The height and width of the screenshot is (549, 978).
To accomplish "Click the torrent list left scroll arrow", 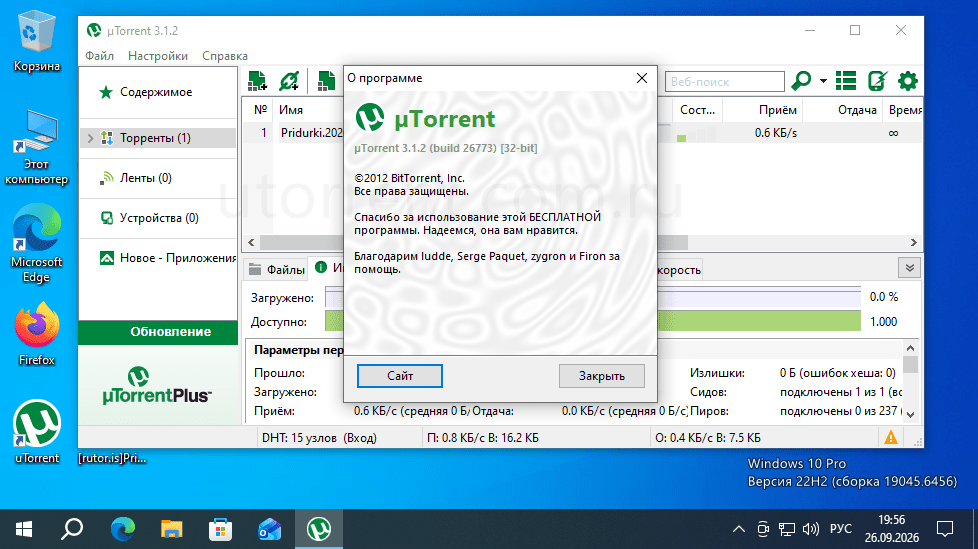I will (x=251, y=242).
